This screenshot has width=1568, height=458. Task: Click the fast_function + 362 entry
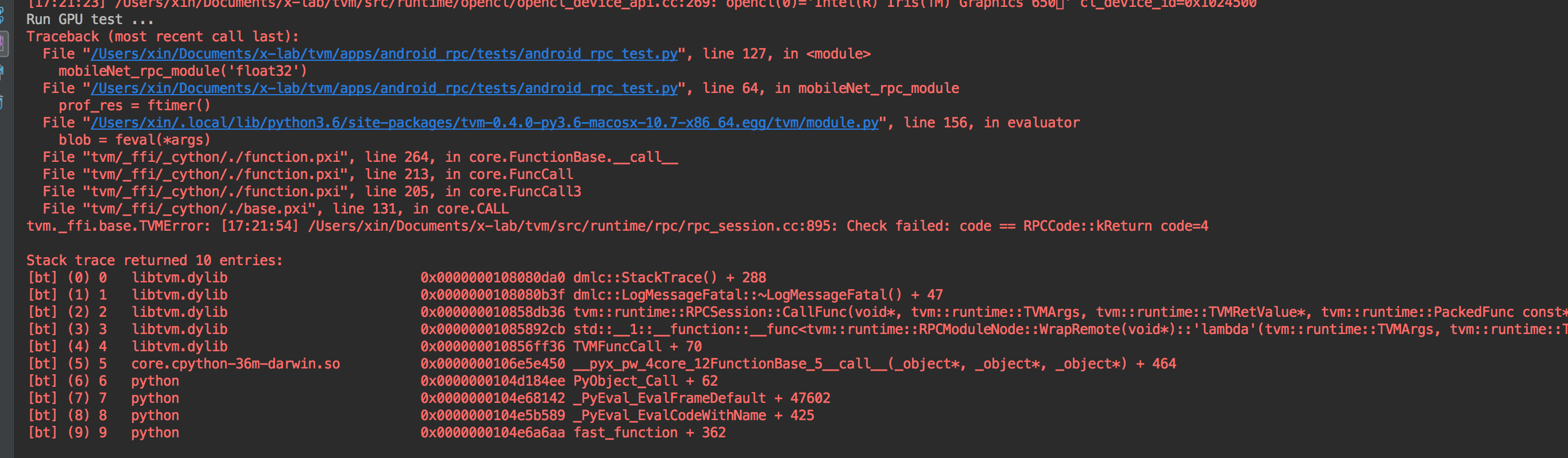(x=650, y=432)
